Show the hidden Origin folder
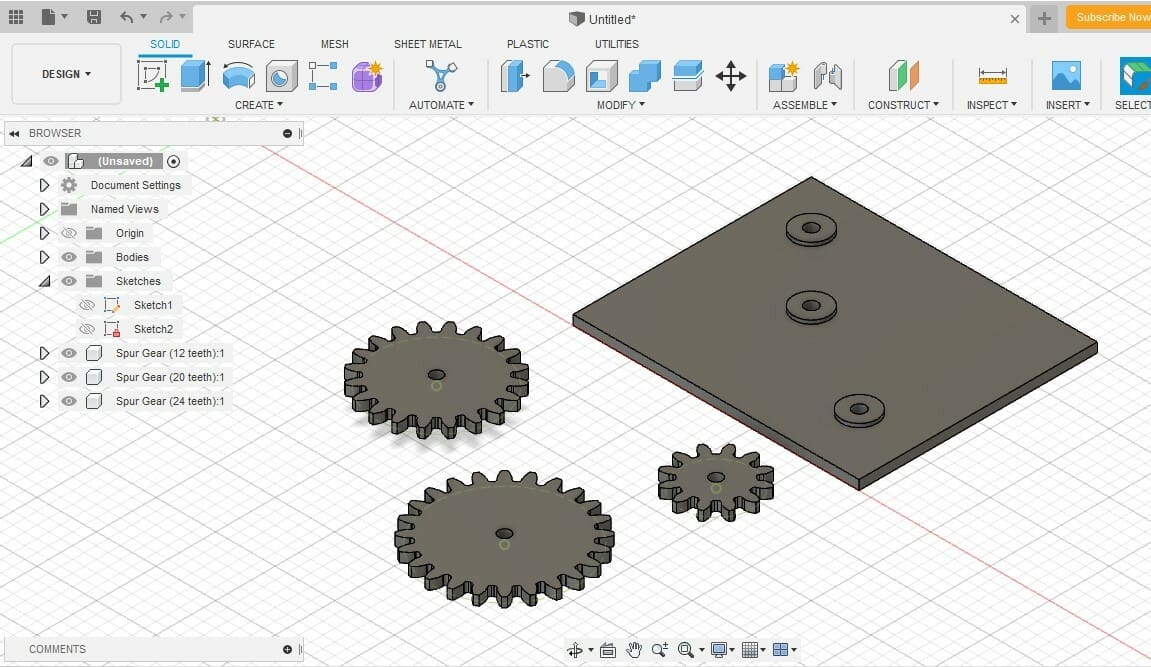 pyautogui.click(x=69, y=233)
